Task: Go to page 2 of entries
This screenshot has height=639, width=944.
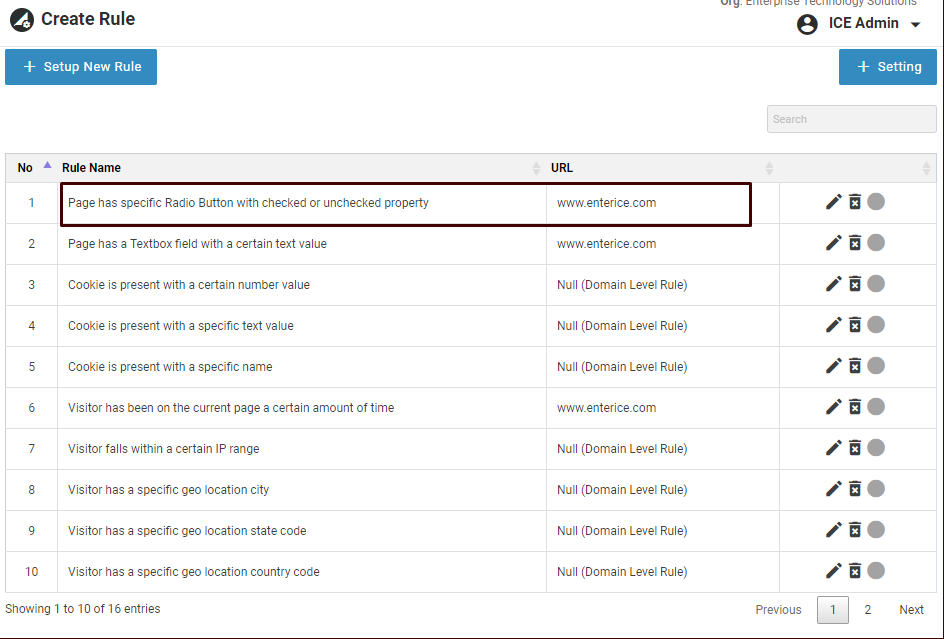Action: tap(867, 610)
